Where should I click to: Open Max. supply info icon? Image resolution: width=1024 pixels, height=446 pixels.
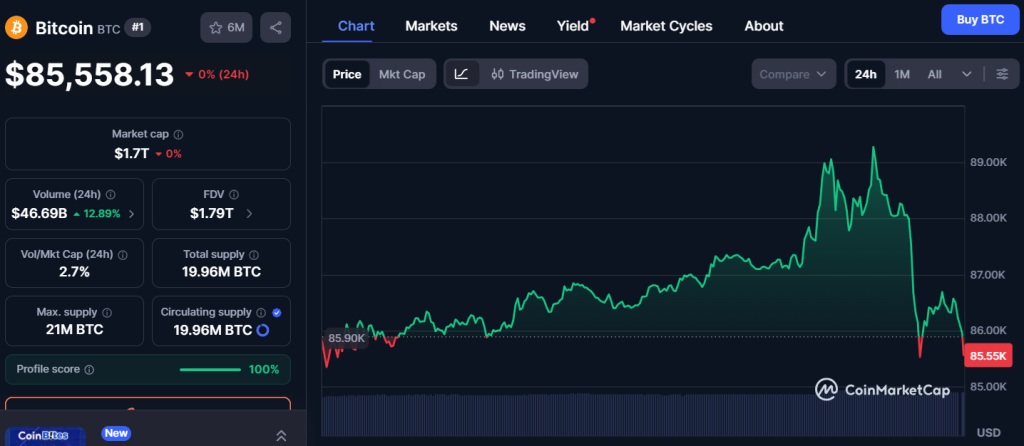107,313
